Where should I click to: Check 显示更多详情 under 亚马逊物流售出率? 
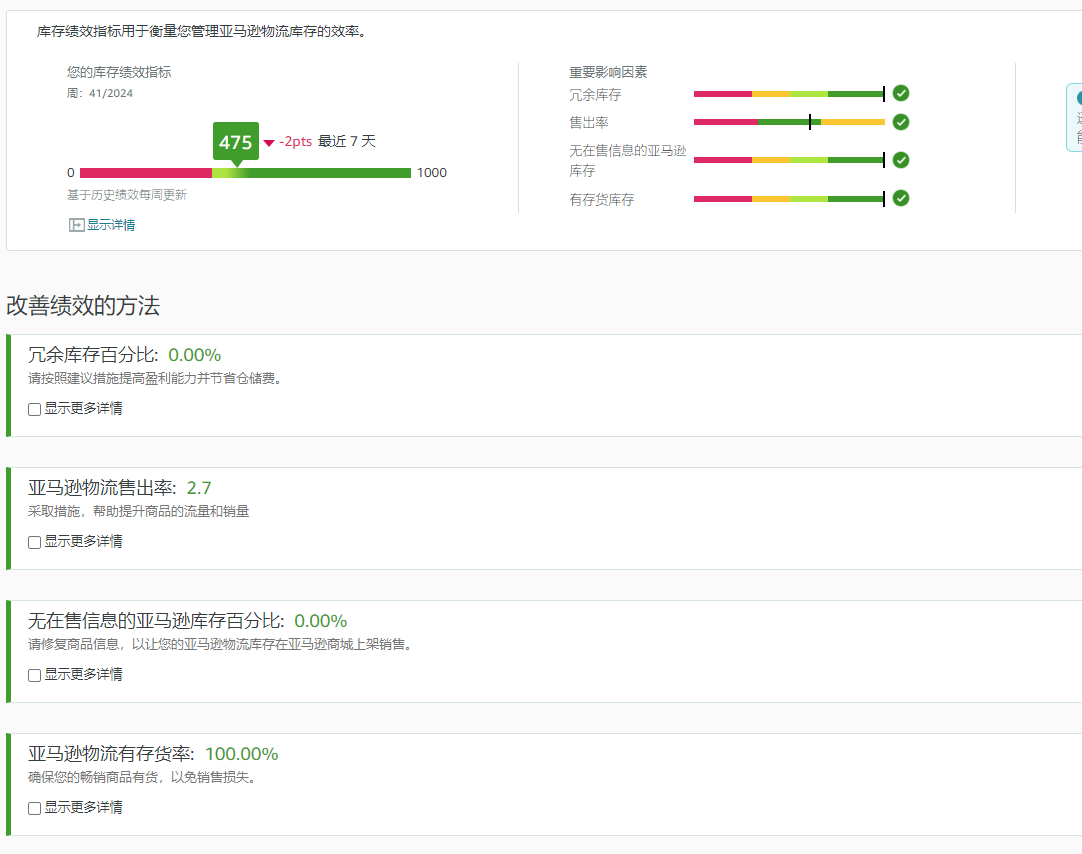35,543
